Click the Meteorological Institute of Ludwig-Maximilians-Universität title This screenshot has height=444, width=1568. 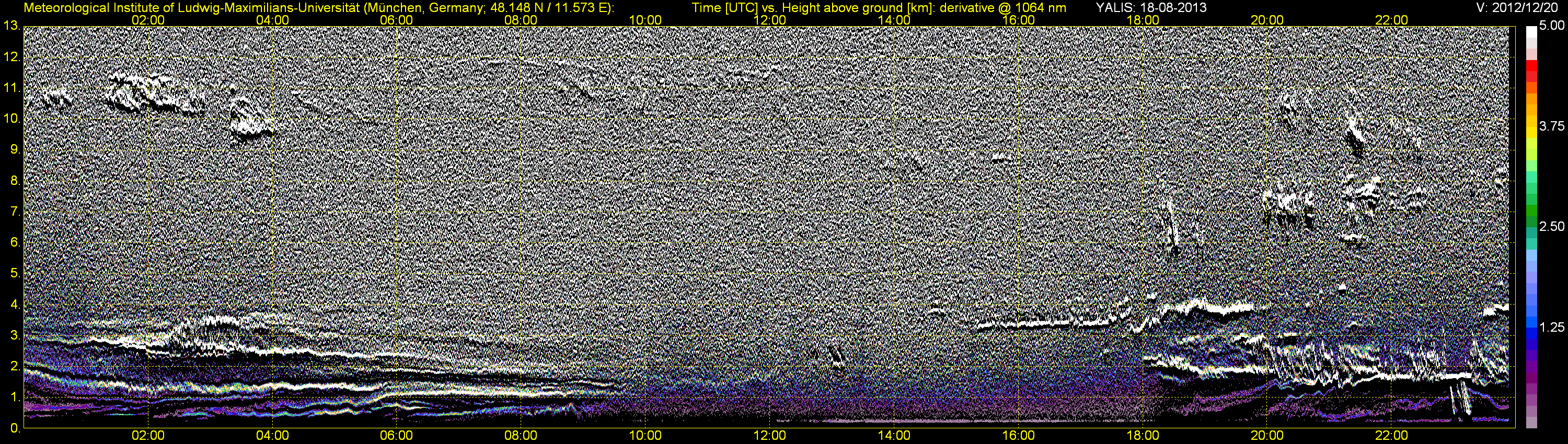pyautogui.click(x=318, y=7)
